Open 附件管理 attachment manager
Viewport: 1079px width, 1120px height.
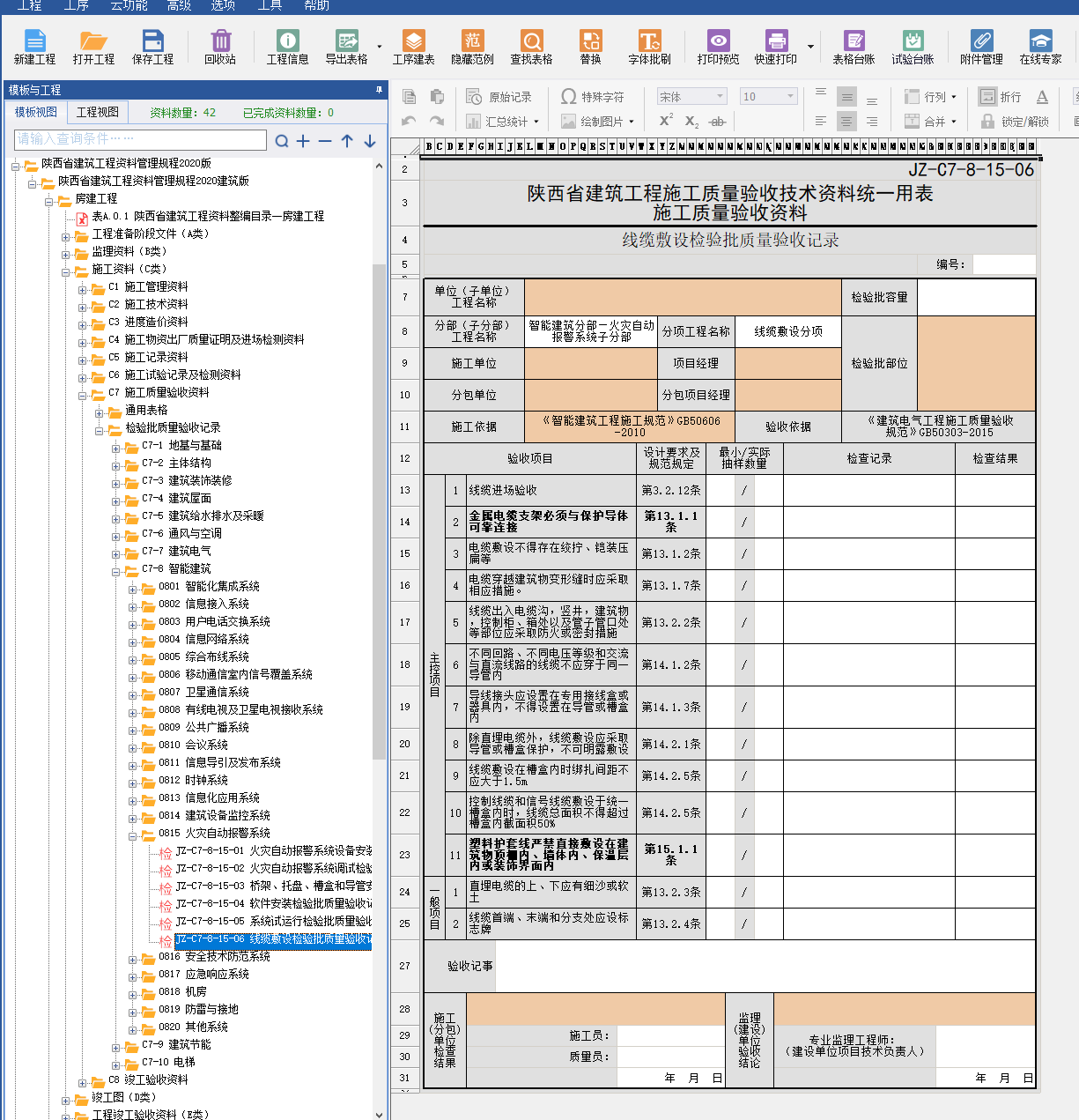click(981, 47)
